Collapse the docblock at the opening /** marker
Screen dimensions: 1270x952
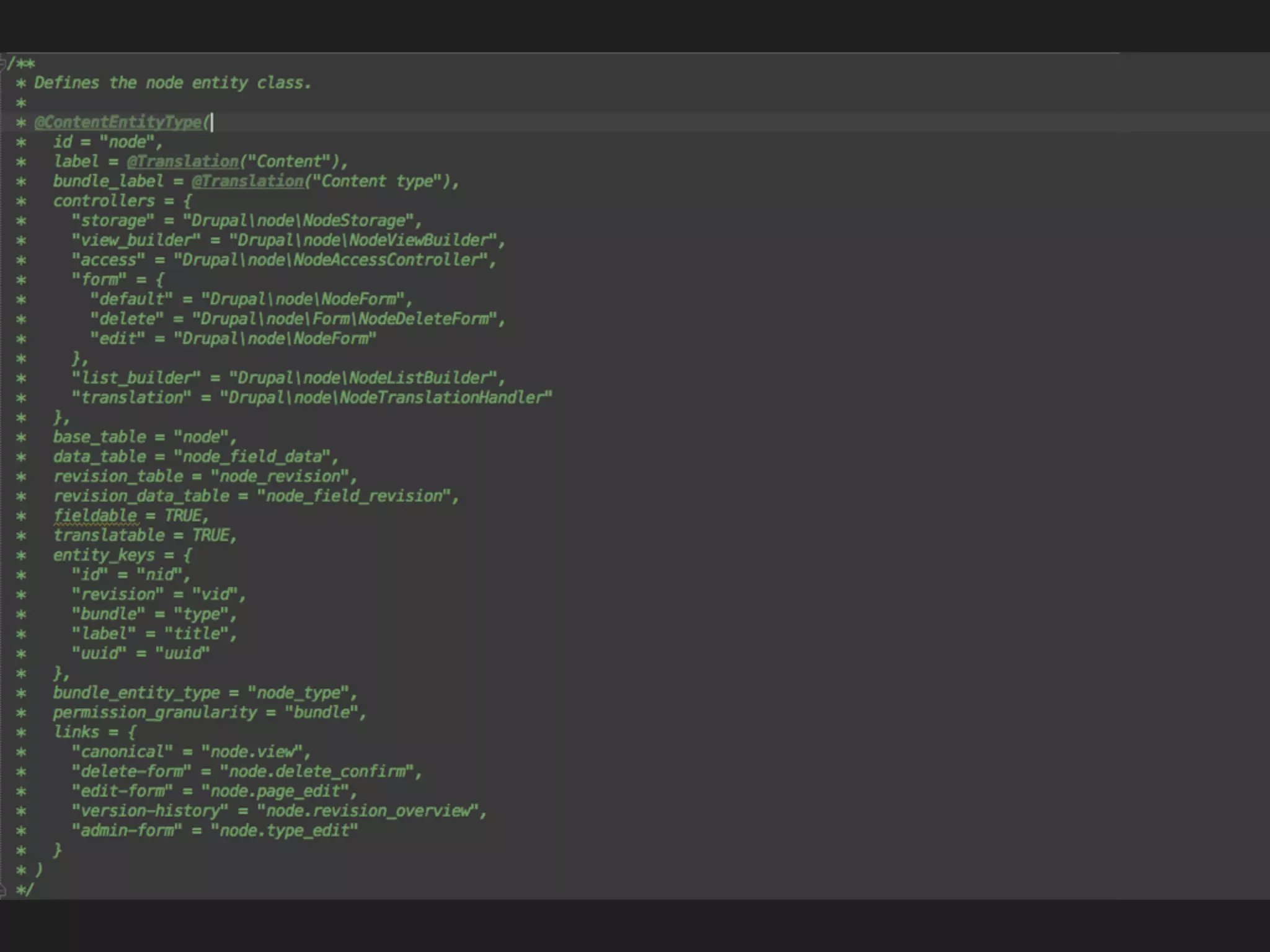pyautogui.click(x=3, y=63)
